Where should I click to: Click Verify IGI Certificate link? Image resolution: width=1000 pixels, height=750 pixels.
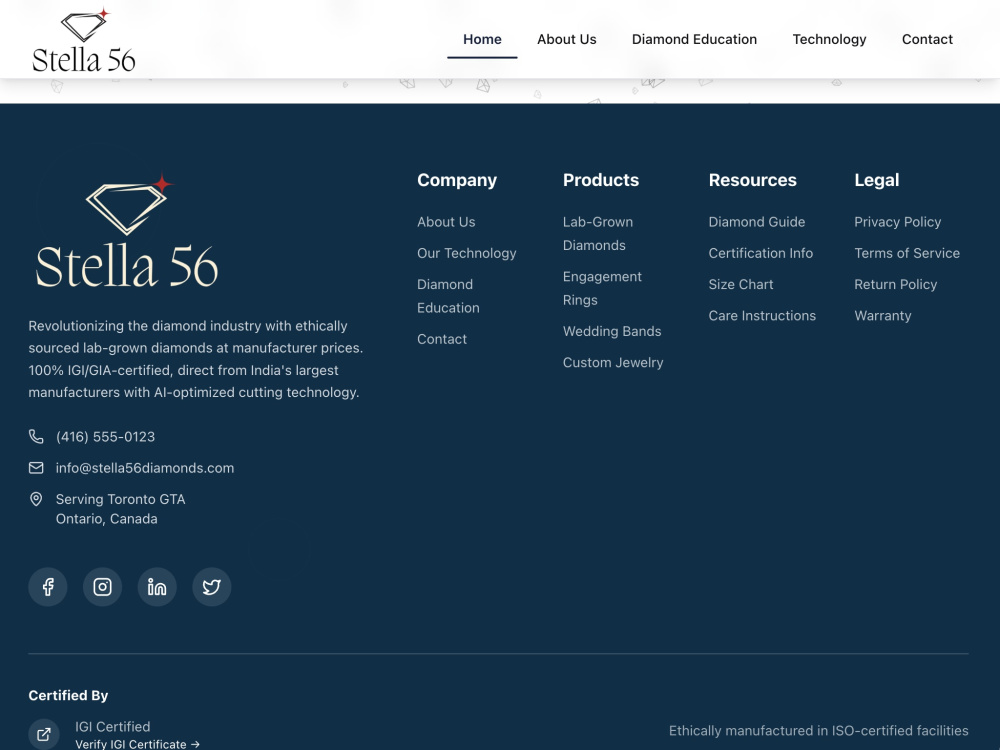138,744
